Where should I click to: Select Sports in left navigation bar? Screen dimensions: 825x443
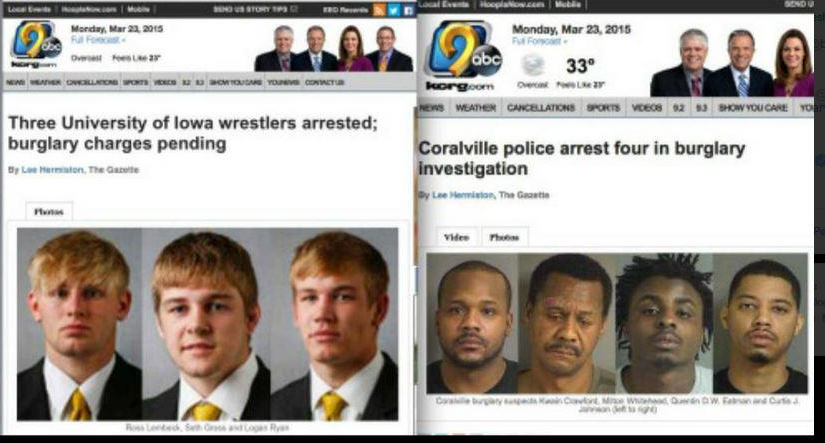[135, 83]
